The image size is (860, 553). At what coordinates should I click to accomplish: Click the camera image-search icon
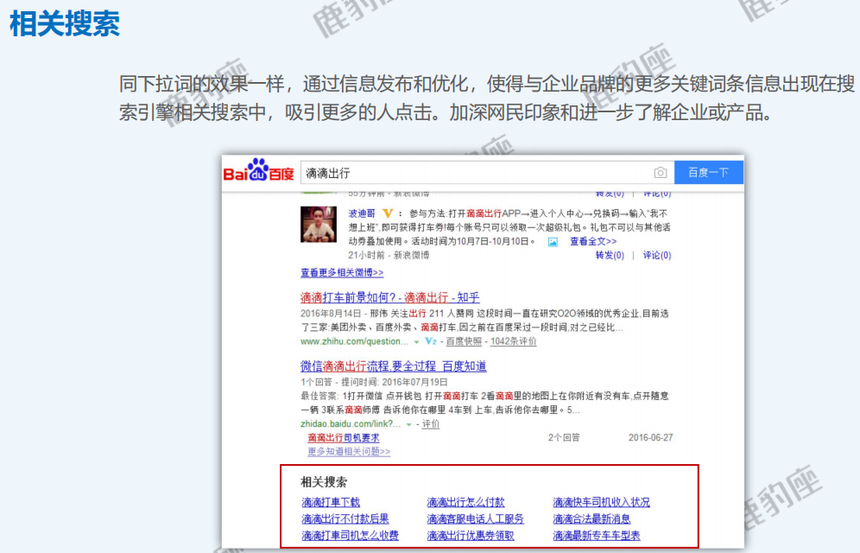click(660, 173)
